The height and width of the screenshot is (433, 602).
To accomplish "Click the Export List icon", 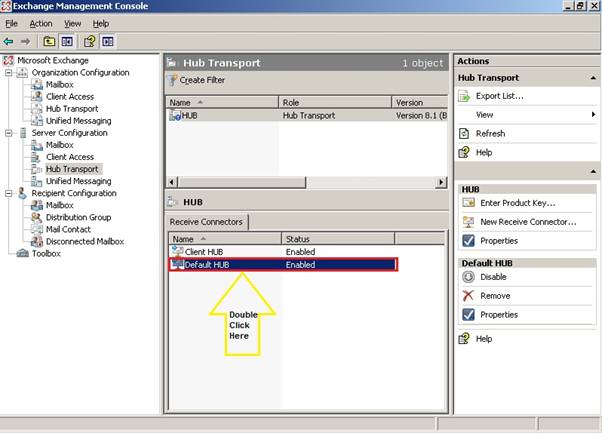I will pos(464,96).
